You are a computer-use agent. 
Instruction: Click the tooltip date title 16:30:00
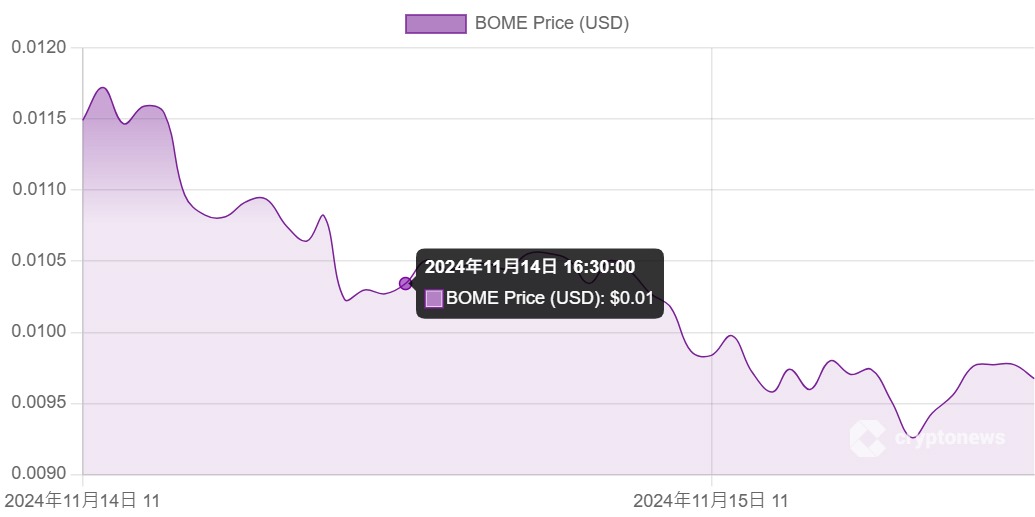pos(530,267)
